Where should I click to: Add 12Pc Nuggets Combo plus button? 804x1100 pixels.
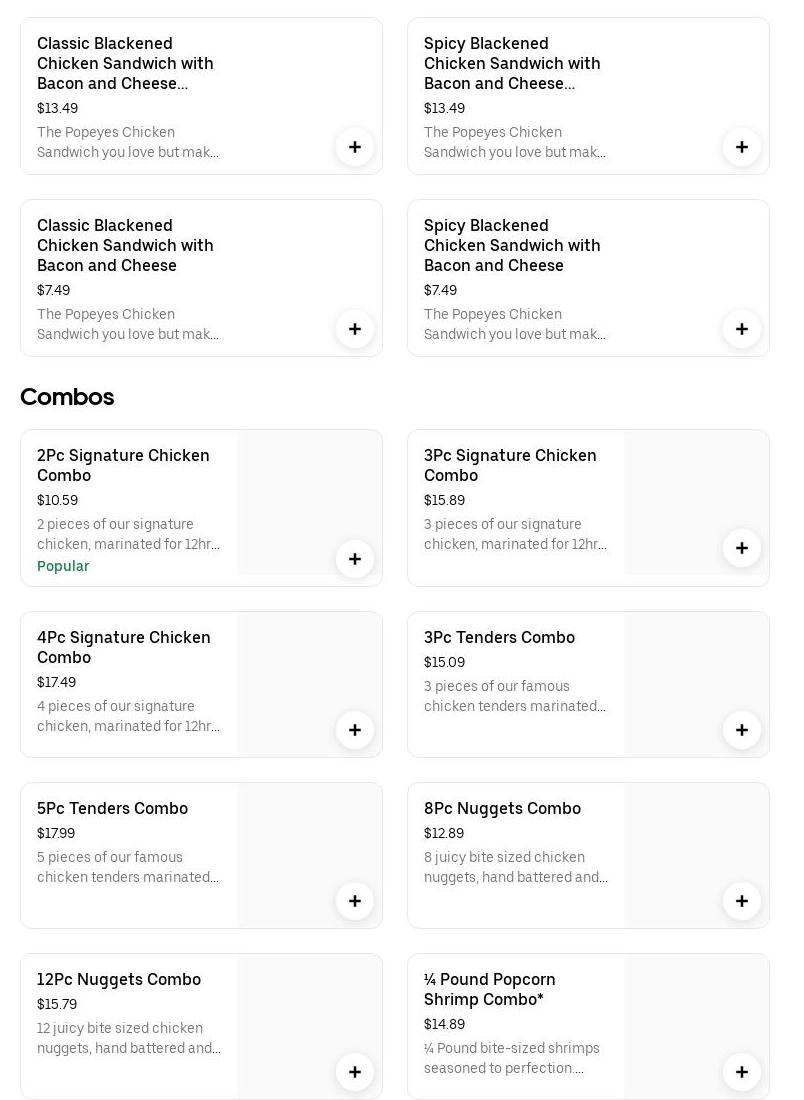pos(355,1072)
